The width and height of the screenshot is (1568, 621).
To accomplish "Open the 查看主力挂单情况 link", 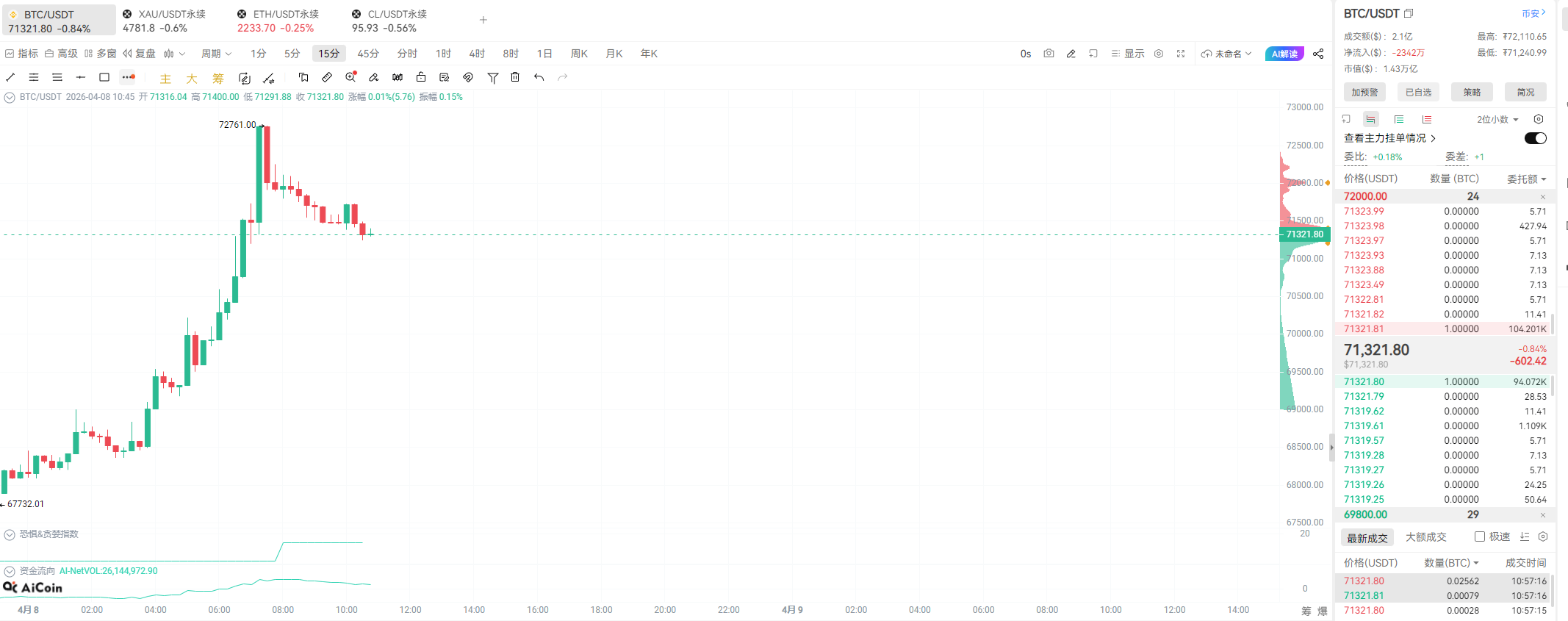I will (x=1389, y=138).
